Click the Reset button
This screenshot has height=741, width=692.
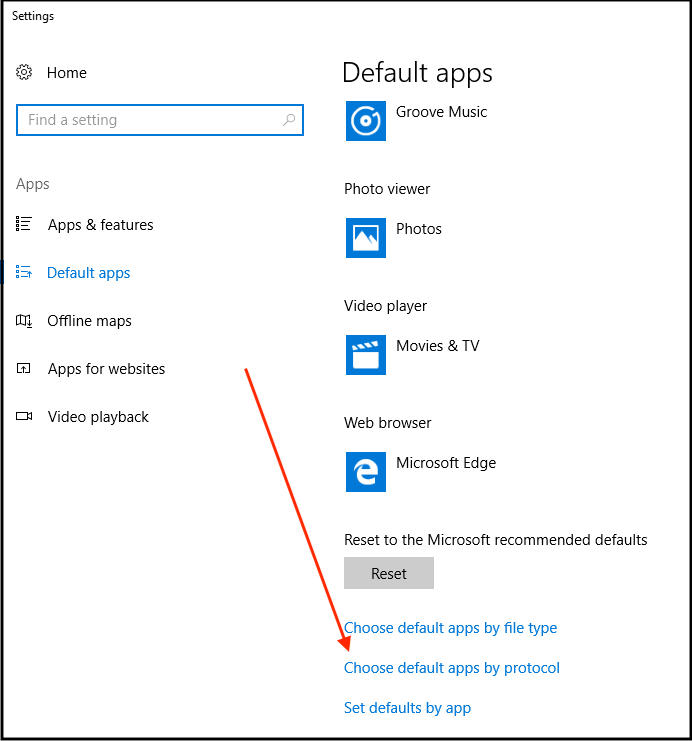point(389,573)
